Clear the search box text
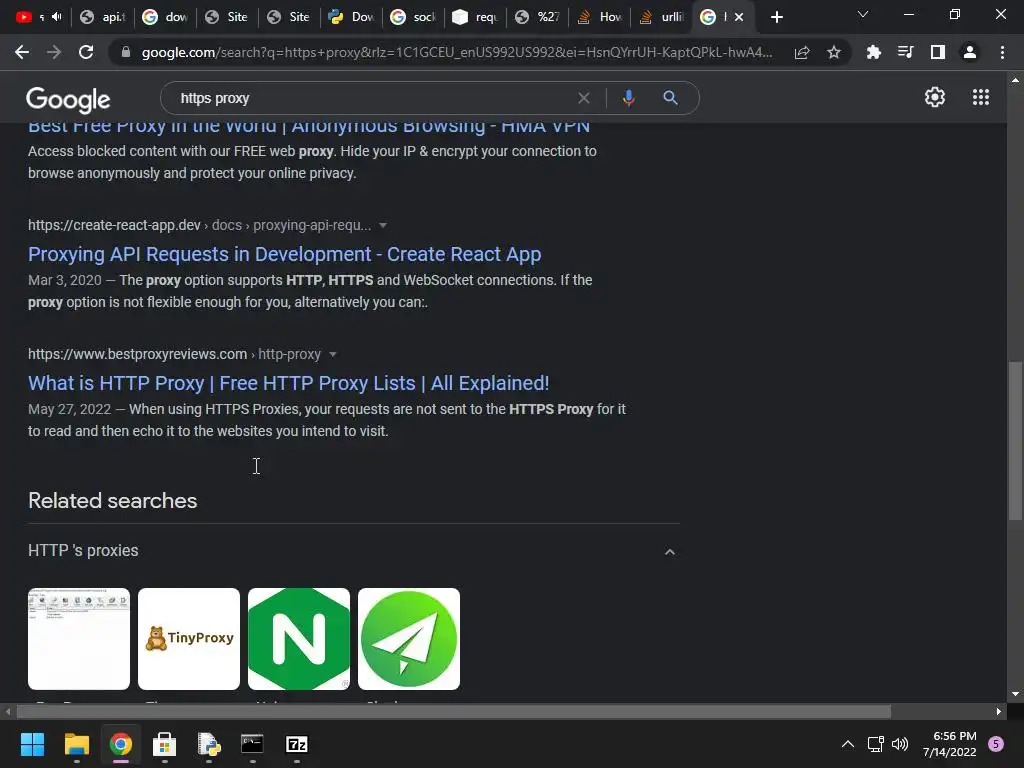 [584, 98]
